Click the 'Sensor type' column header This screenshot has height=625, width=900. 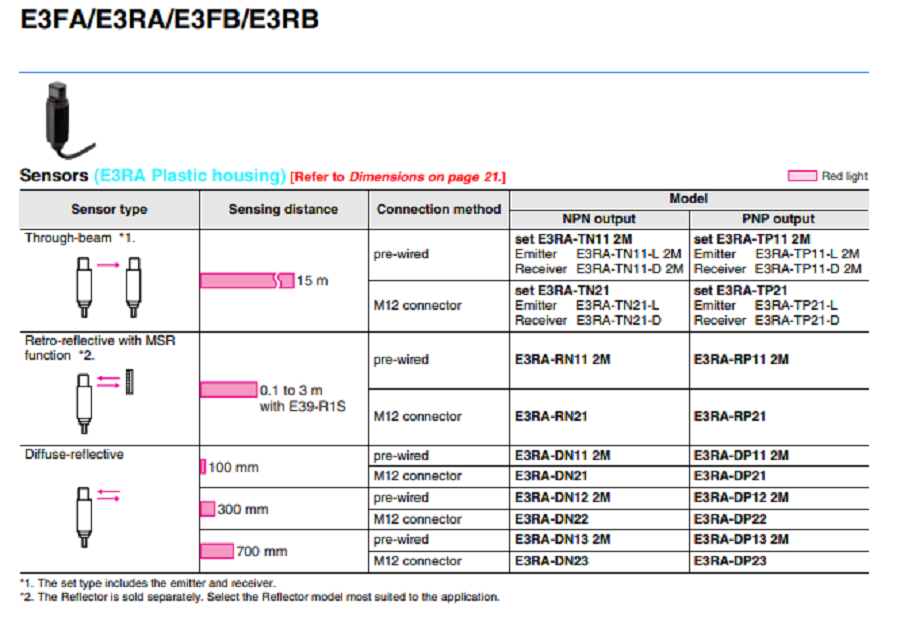109,209
